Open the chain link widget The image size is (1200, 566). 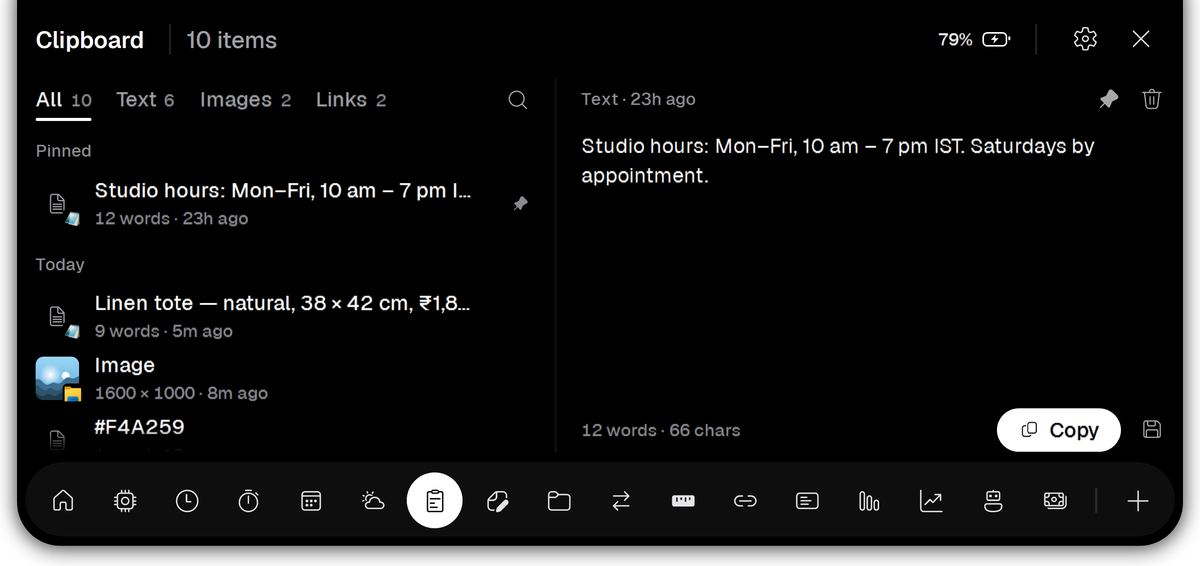[745, 501]
